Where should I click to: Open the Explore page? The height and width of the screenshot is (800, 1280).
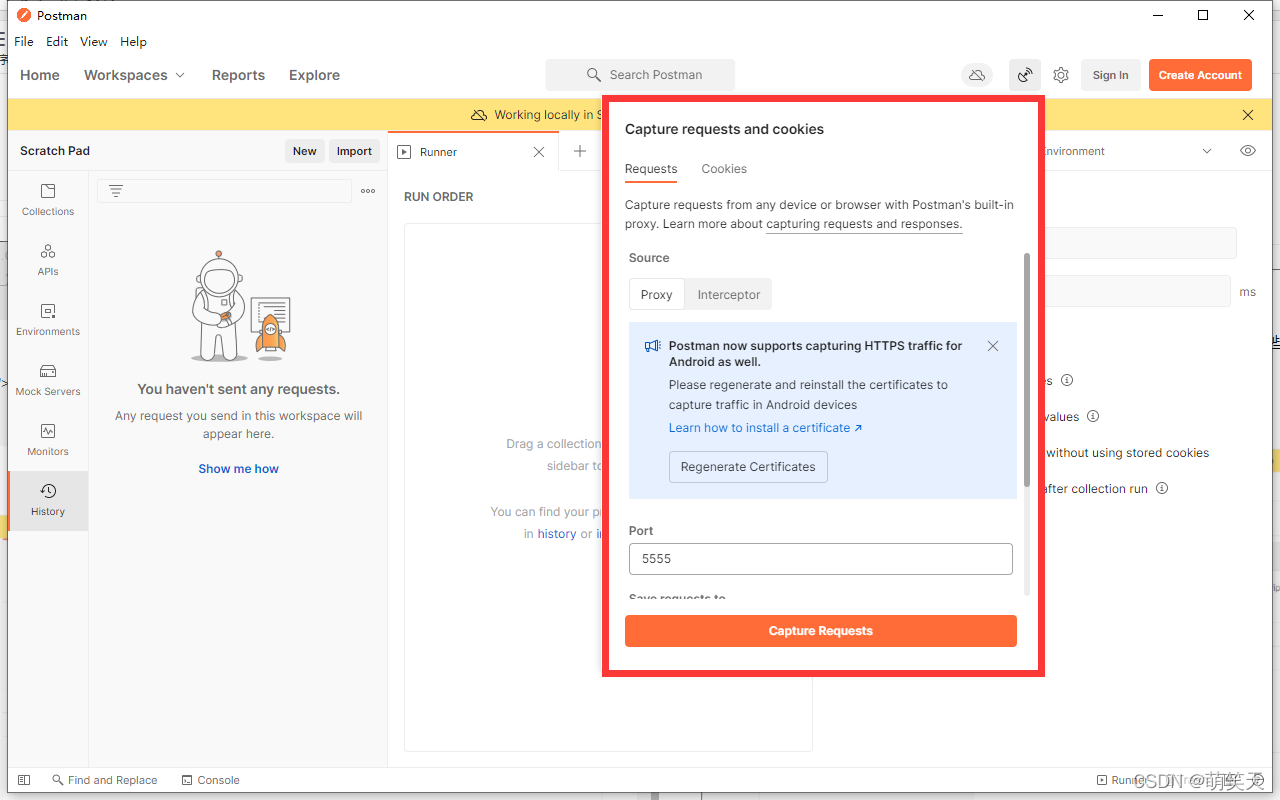click(x=314, y=75)
